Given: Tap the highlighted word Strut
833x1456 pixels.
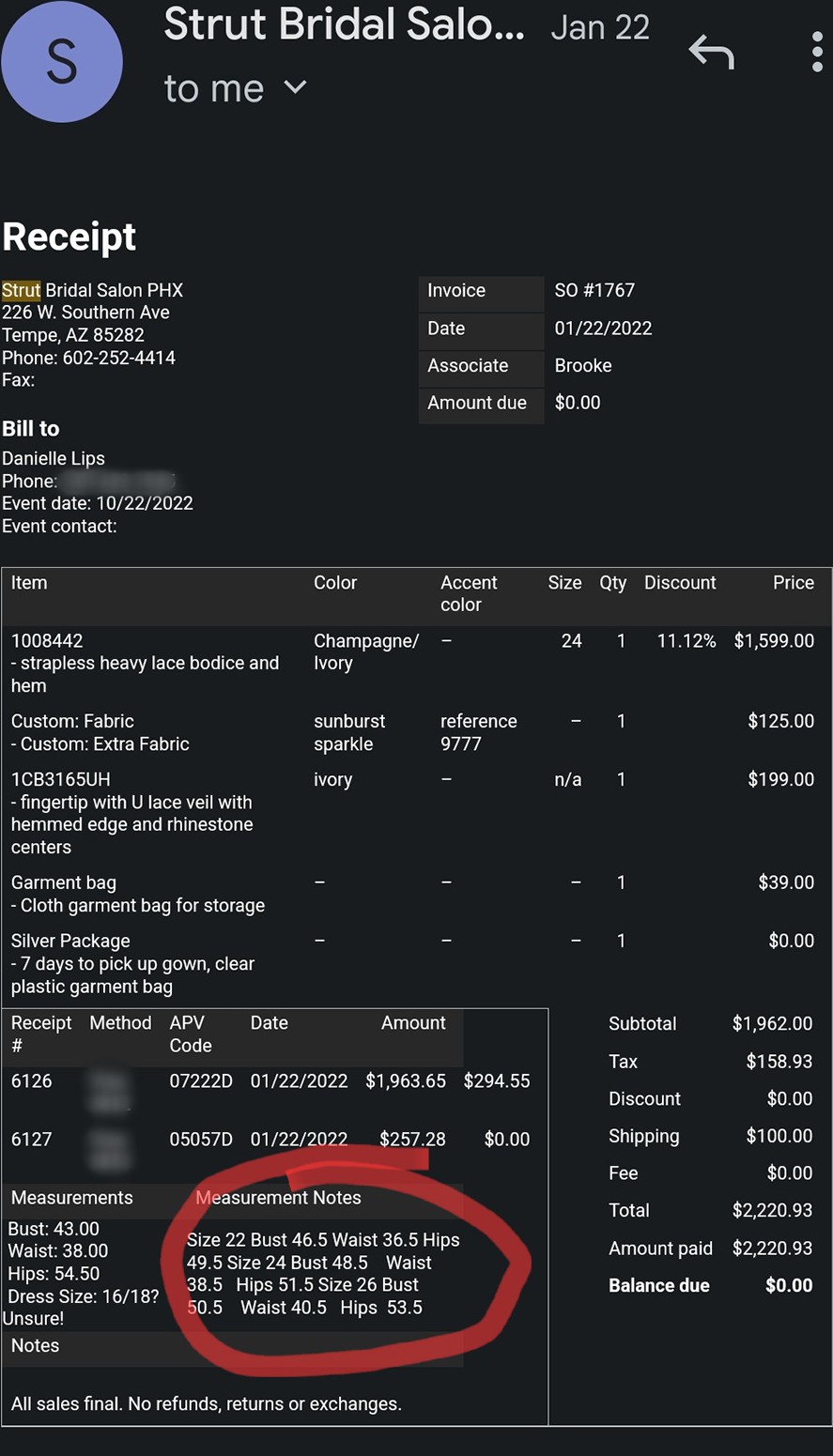Looking at the screenshot, I should coord(21,290).
